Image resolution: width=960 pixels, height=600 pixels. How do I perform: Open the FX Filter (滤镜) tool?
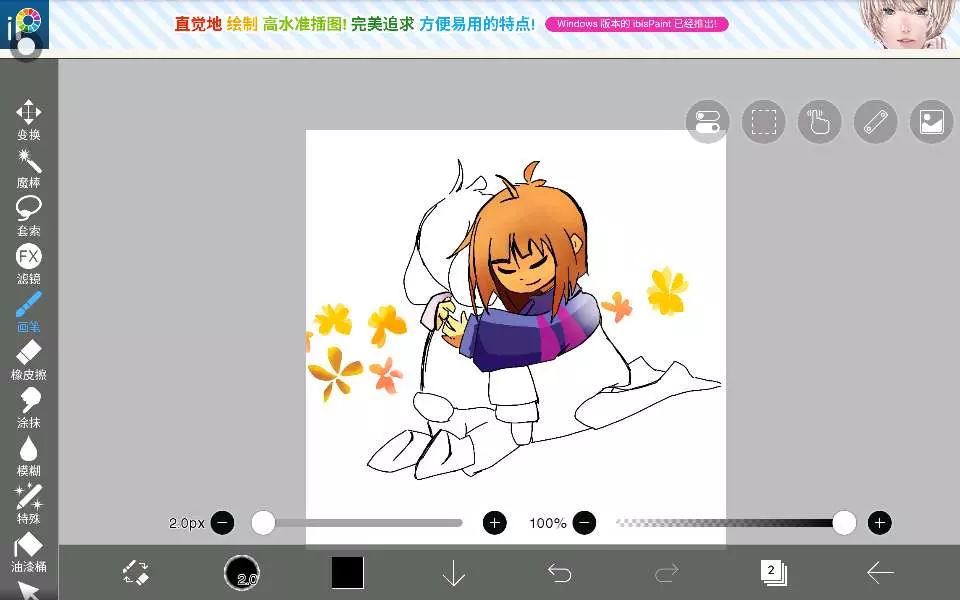pyautogui.click(x=28, y=264)
